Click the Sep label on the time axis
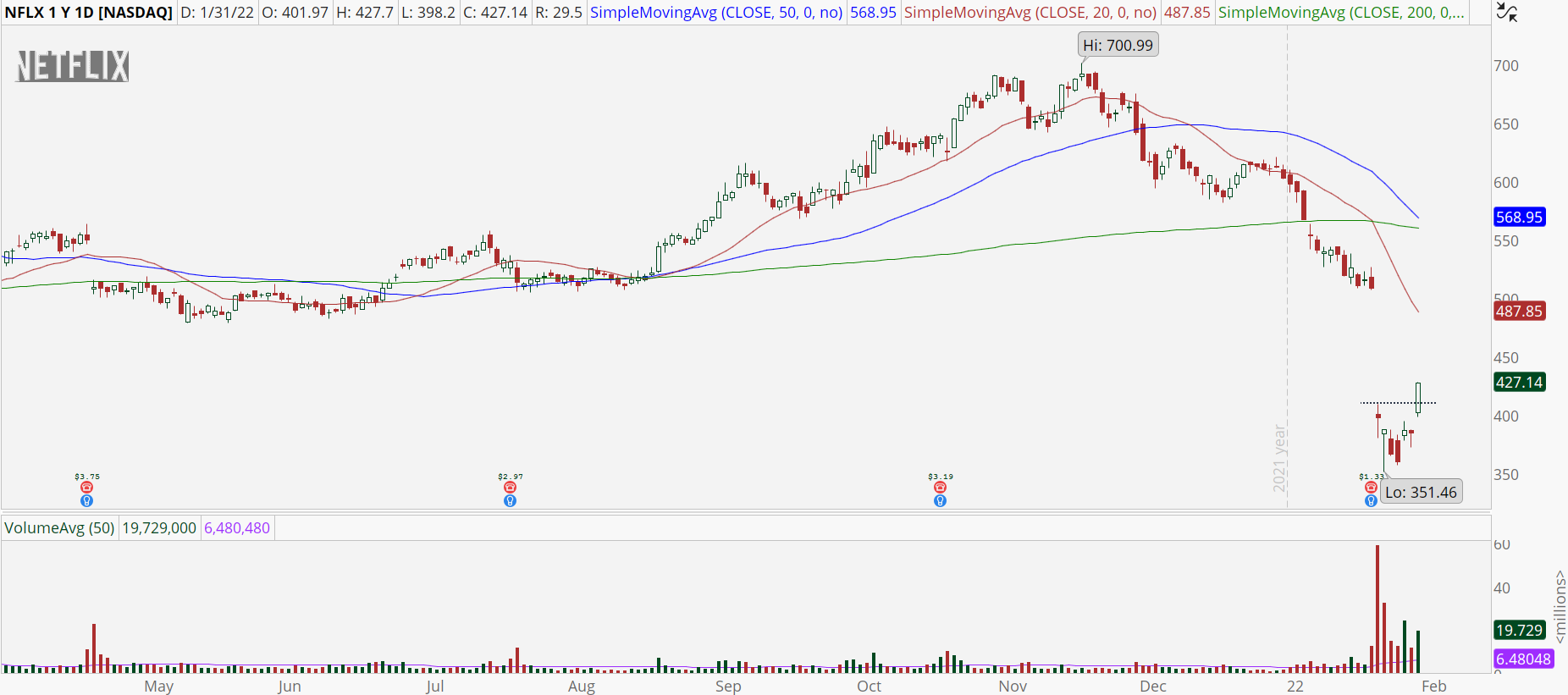1568x695 pixels. click(x=728, y=686)
